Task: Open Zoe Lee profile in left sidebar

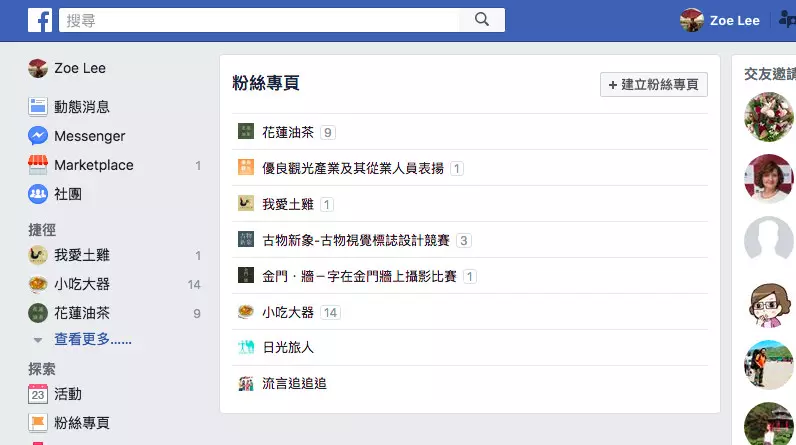Action: pyautogui.click(x=67, y=68)
